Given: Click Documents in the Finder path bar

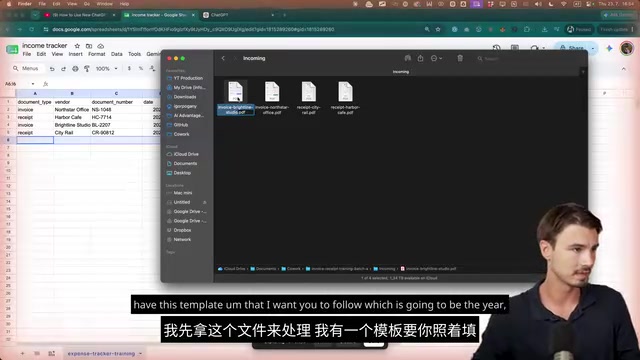Looking at the screenshot, I should coord(263,269).
